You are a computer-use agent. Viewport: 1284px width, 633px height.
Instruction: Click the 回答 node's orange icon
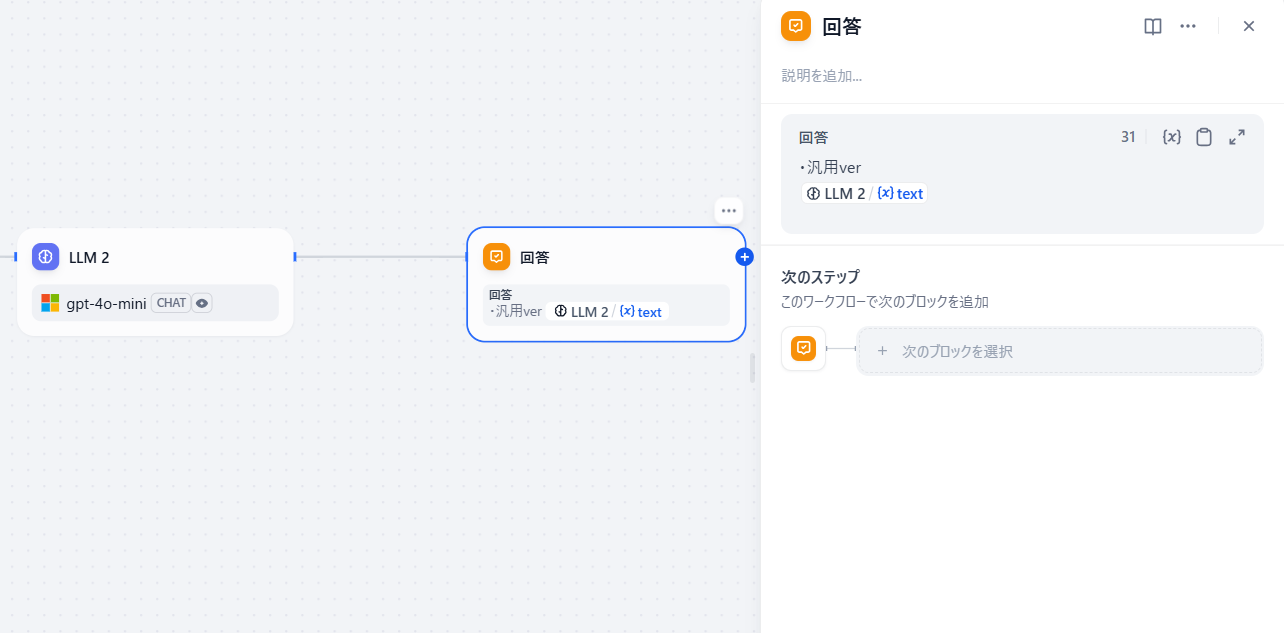coord(496,257)
